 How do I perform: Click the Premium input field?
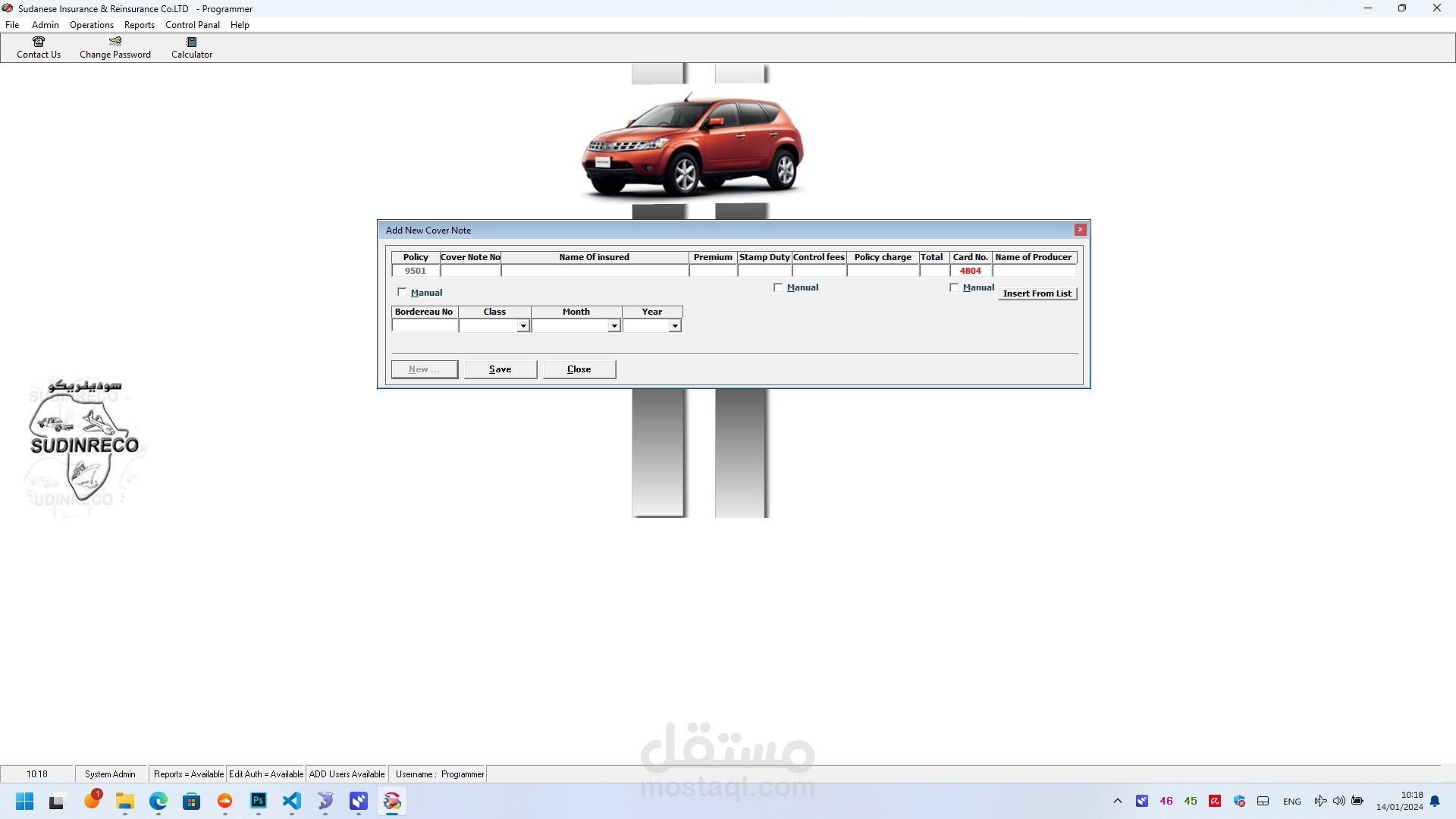[x=713, y=271]
